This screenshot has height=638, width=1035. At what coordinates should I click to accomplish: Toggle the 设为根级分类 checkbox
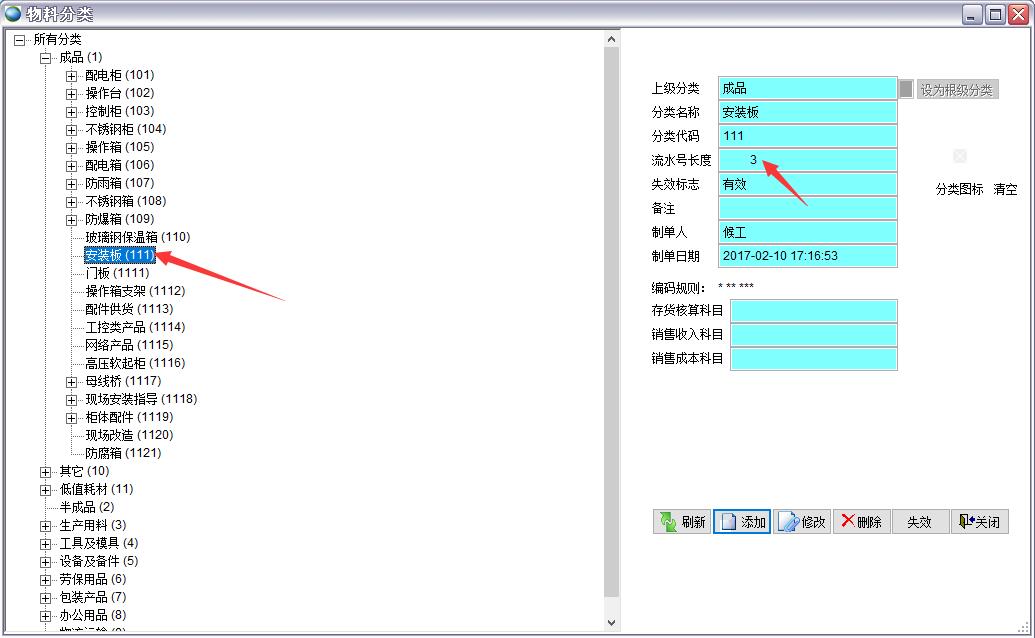pos(906,89)
